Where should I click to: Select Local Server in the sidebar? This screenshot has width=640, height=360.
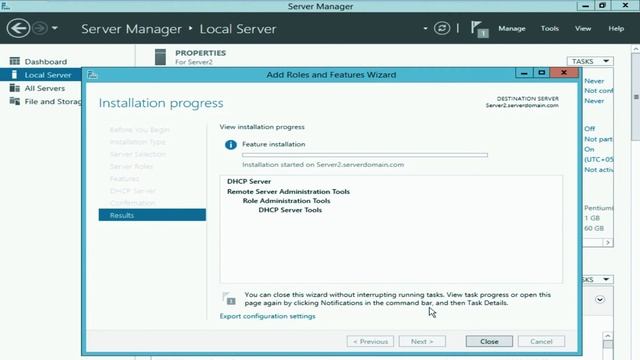(41, 75)
